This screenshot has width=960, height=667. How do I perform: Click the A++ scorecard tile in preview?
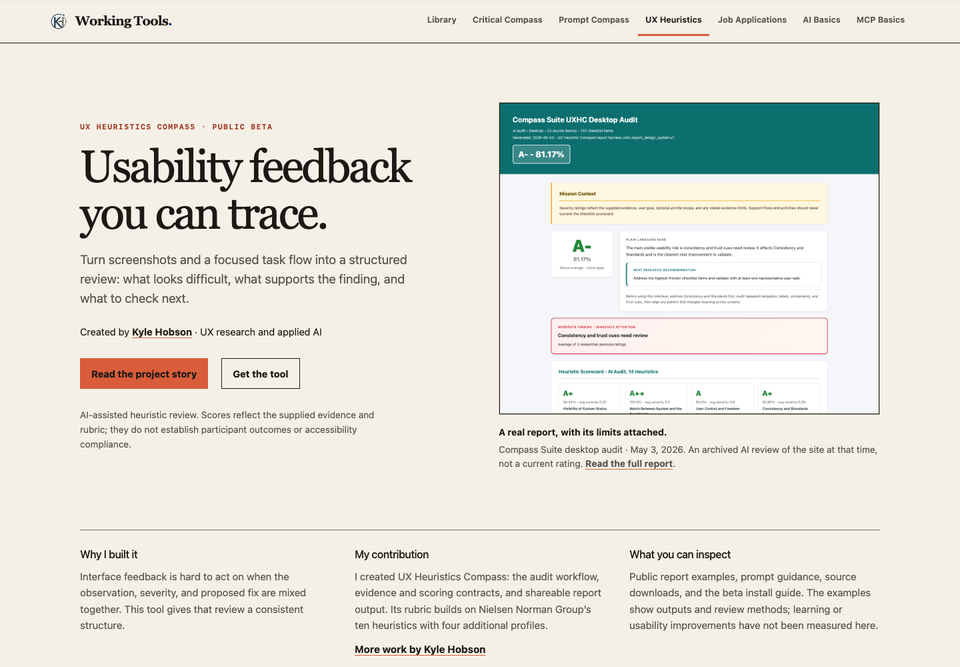coord(656,398)
